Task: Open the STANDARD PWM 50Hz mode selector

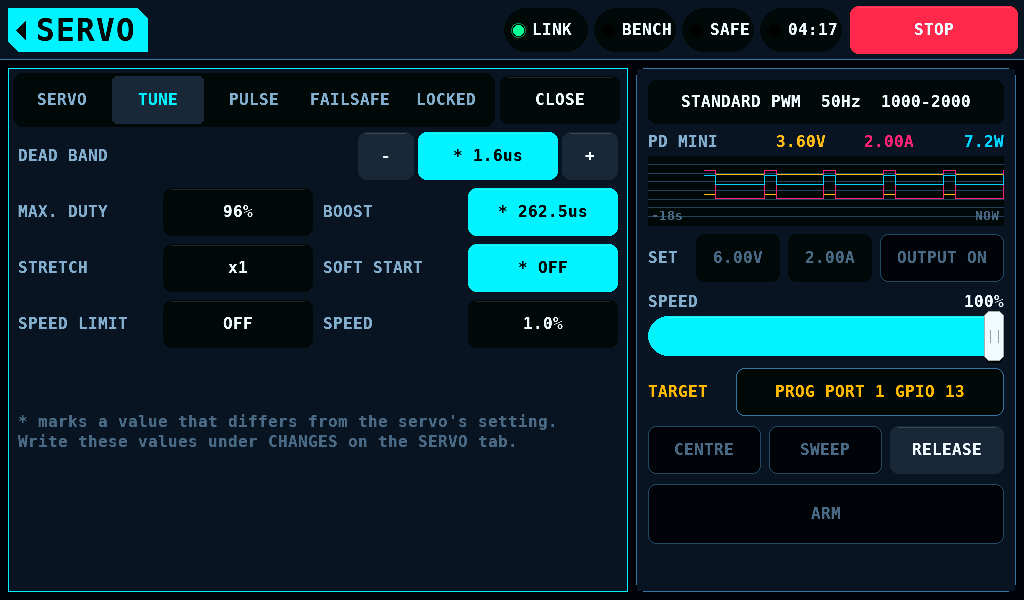Action: tap(825, 102)
